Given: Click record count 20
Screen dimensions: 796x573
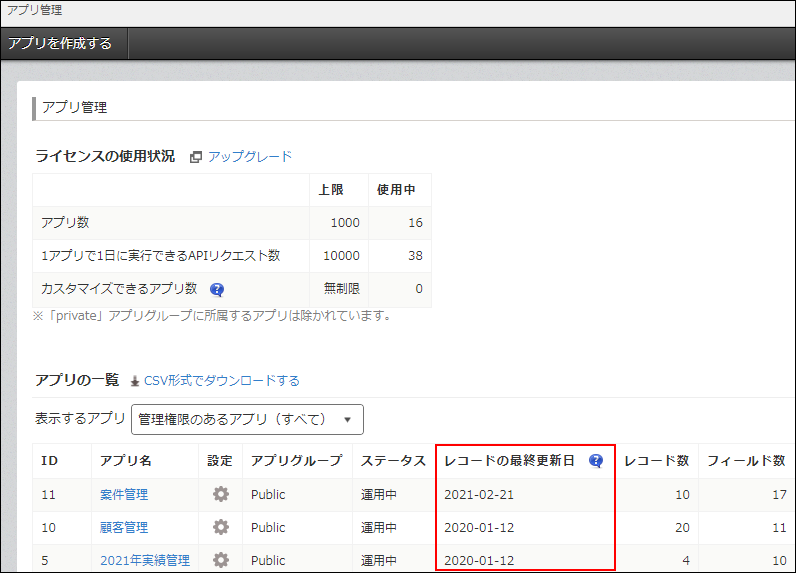Looking at the screenshot, I should click(682, 527).
